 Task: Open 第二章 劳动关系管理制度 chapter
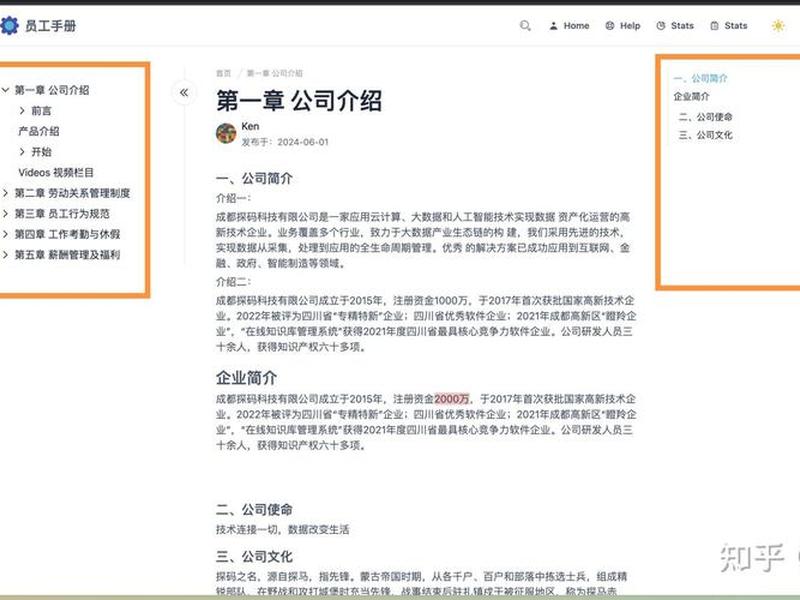pyautogui.click(x=72, y=193)
